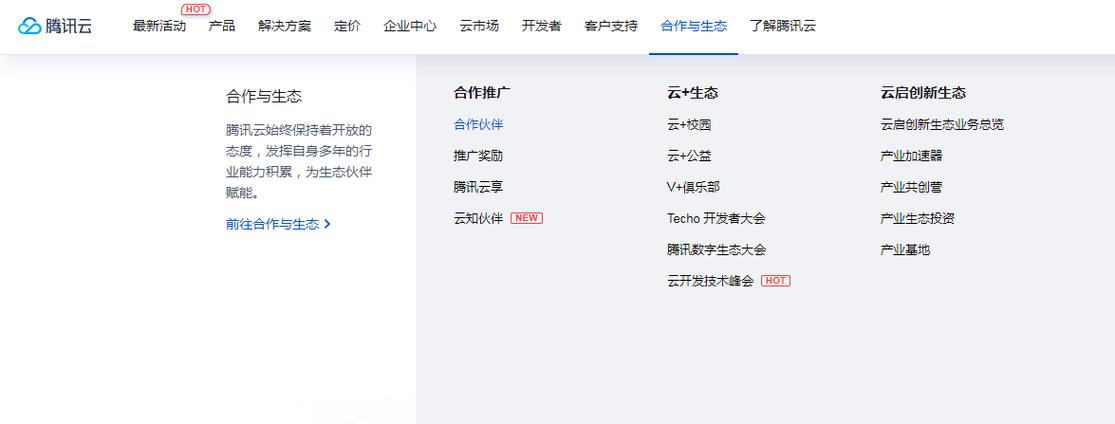The height and width of the screenshot is (424, 1115).
Task: Open the 云+校园 link
Action: click(x=689, y=124)
